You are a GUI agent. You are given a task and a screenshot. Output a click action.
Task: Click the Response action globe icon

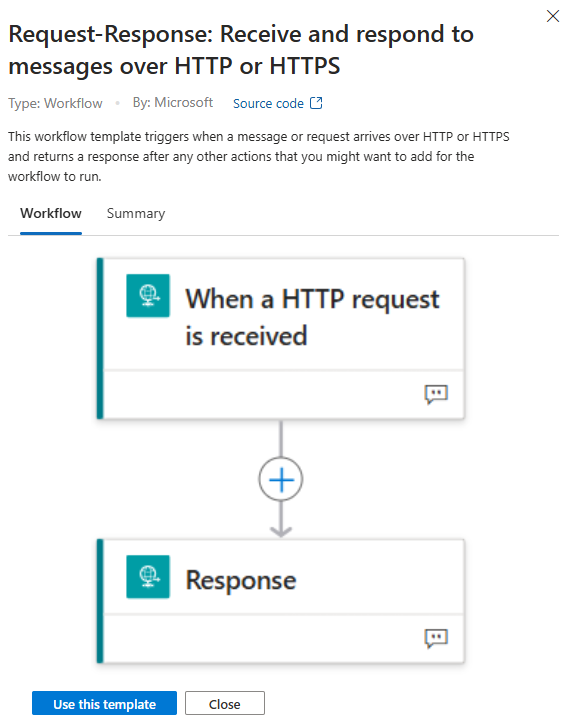point(148,576)
